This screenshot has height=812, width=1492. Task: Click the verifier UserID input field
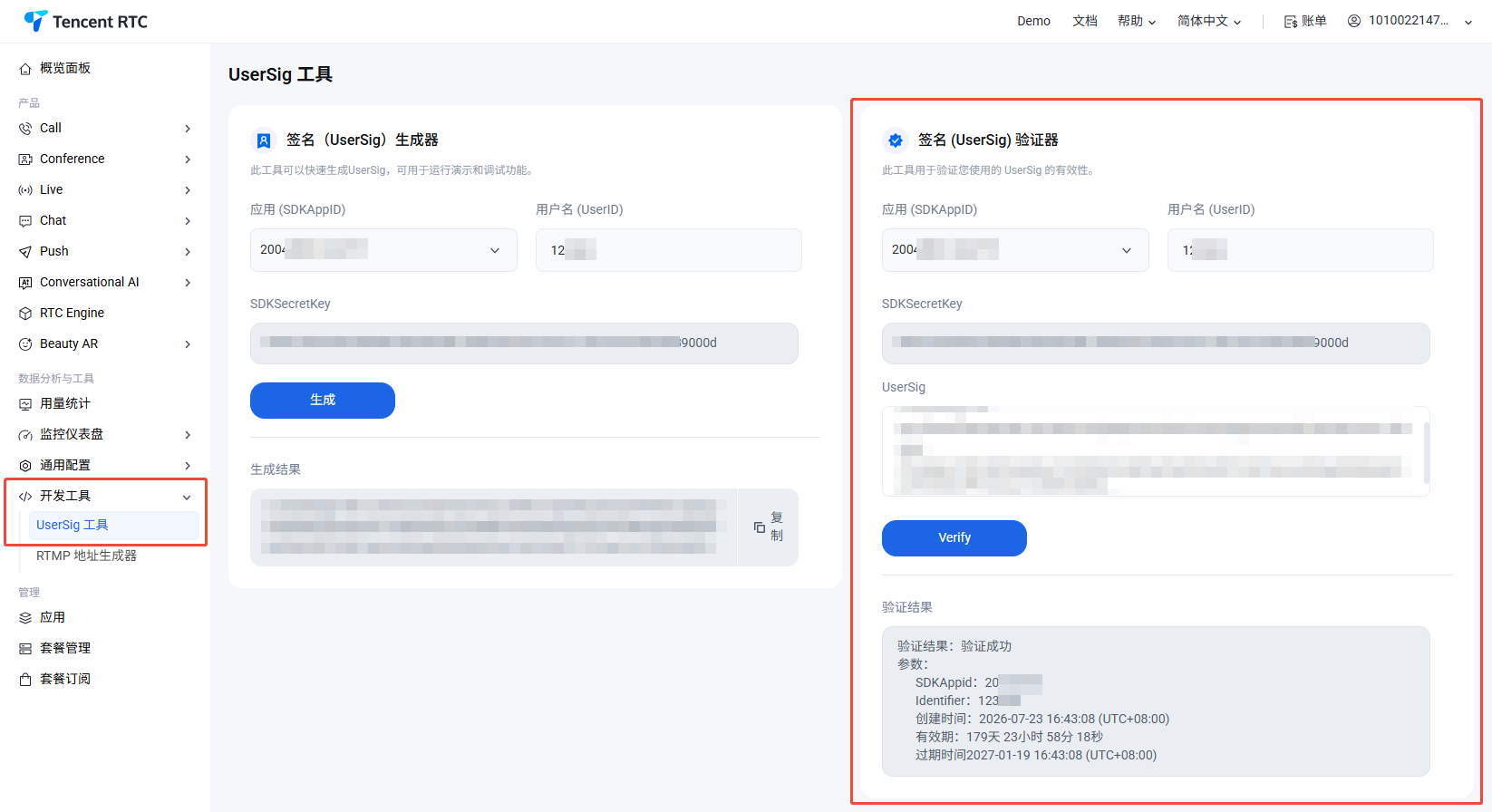(x=1301, y=250)
